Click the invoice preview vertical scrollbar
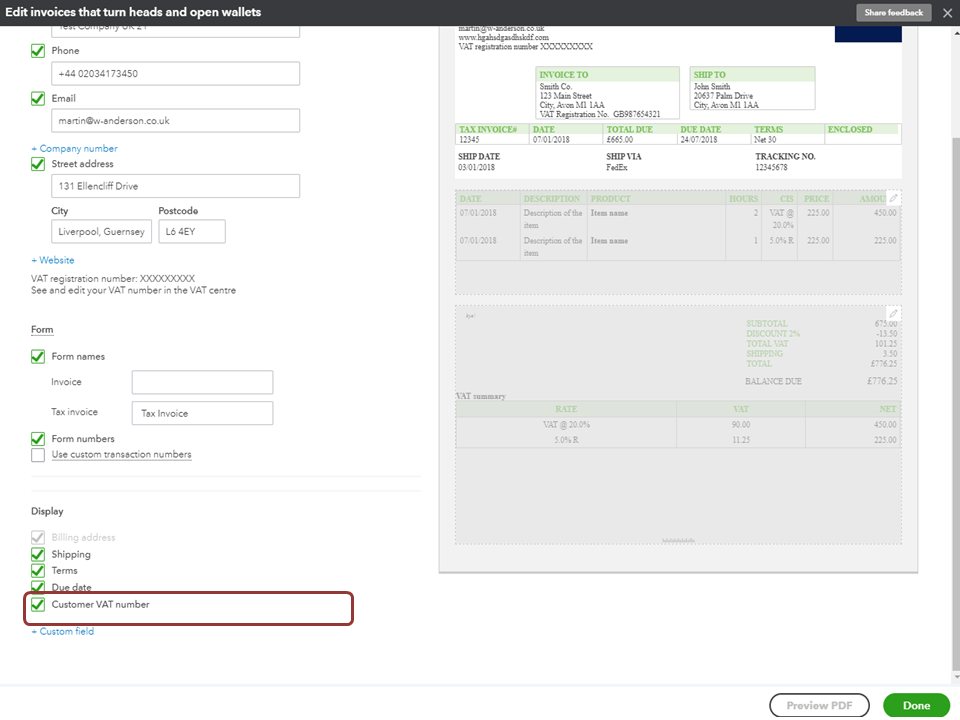960x720 pixels. [x=952, y=300]
